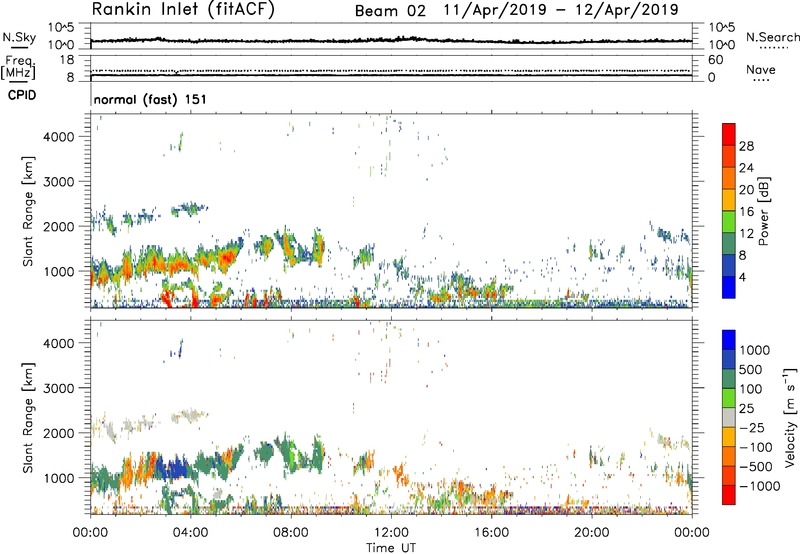This screenshot has width=800, height=554.
Task: Click the "-25" velocity colorbar value
Action: pos(752,427)
